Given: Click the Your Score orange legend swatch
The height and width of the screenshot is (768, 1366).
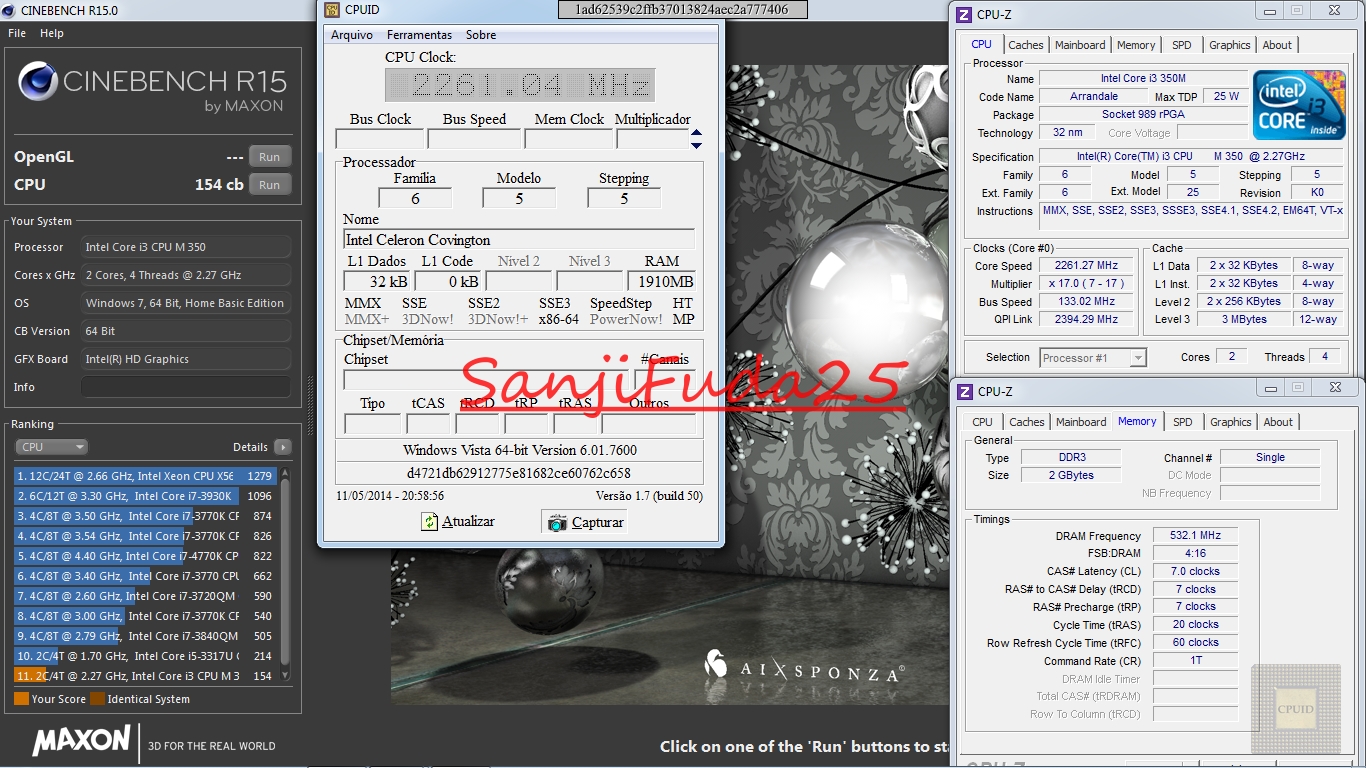Looking at the screenshot, I should click(x=21, y=699).
